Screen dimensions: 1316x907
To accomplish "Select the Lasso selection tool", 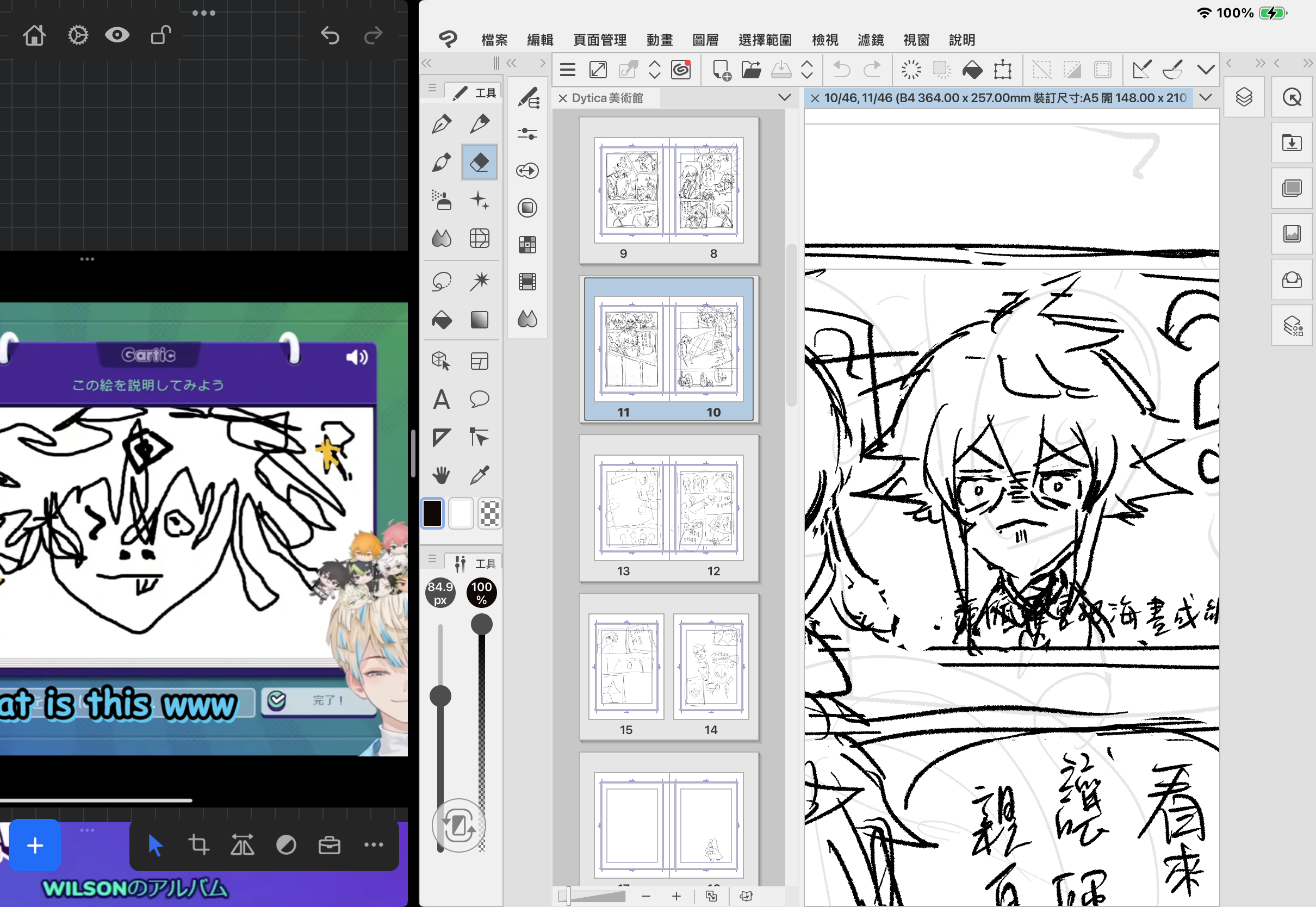I will (442, 281).
